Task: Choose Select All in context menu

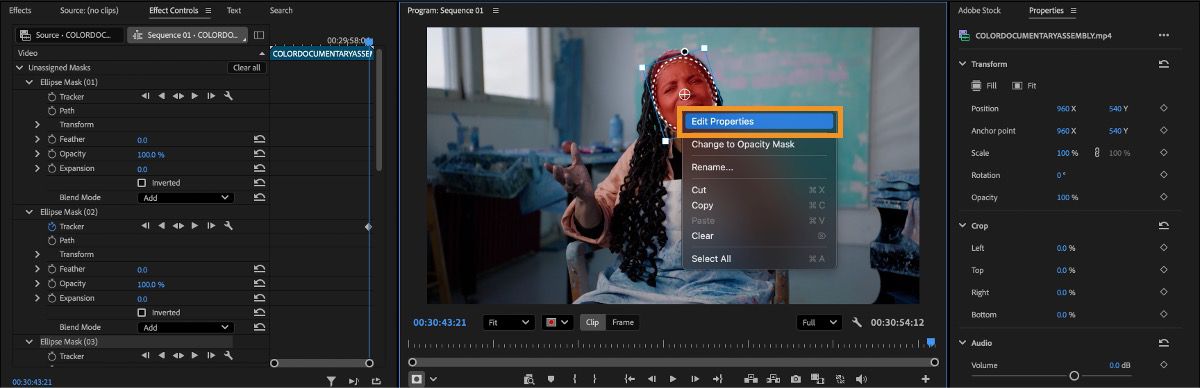Action: pos(759,259)
